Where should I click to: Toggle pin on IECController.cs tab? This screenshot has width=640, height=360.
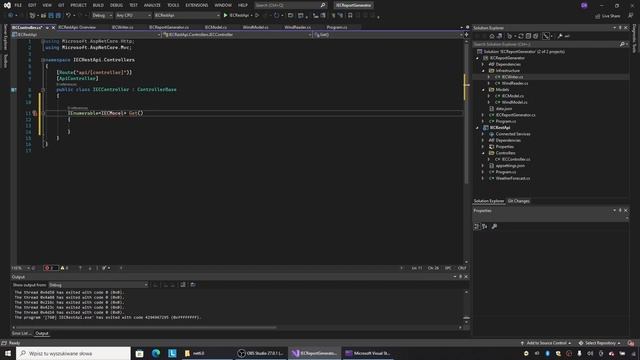click(x=47, y=28)
